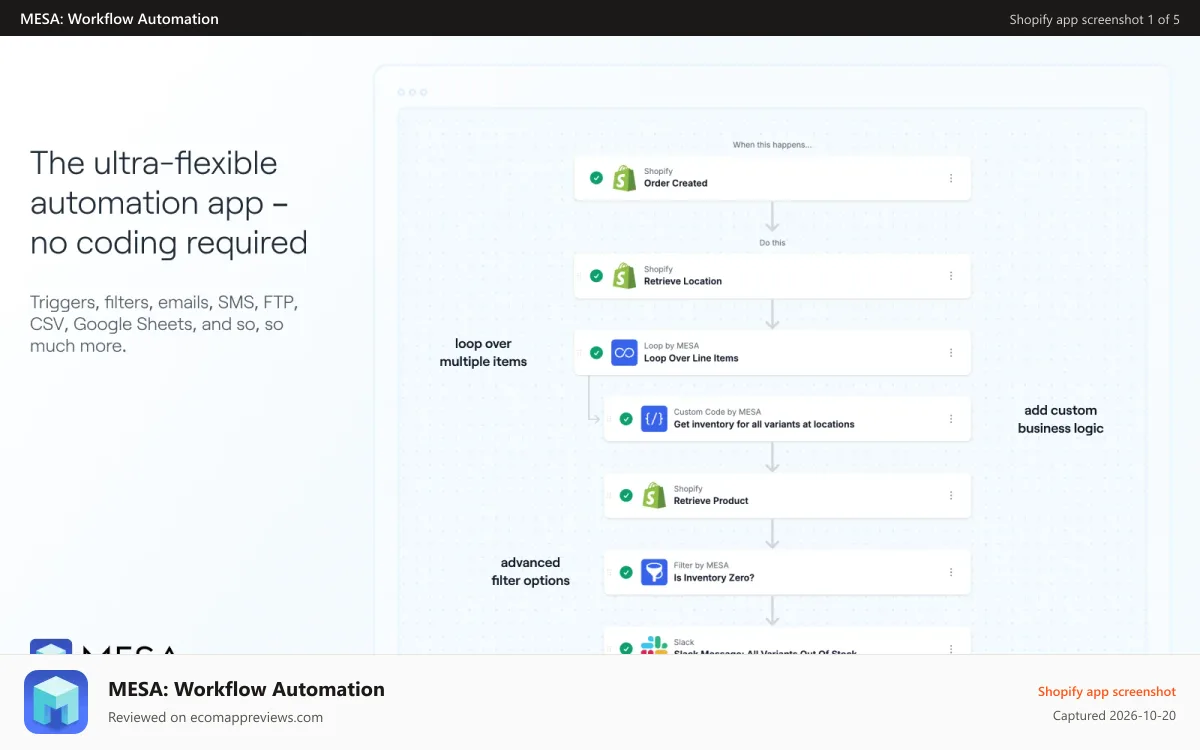The image size is (1200, 750).
Task: Click the MESA app icon in bottom bar
Action: (x=56, y=702)
